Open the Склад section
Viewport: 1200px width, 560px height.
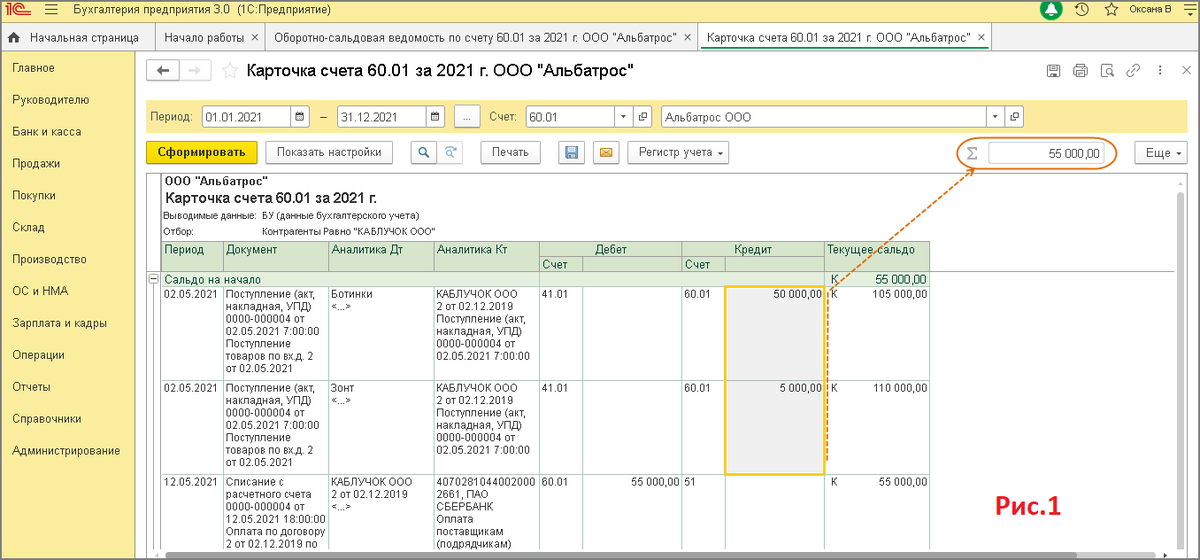click(29, 228)
